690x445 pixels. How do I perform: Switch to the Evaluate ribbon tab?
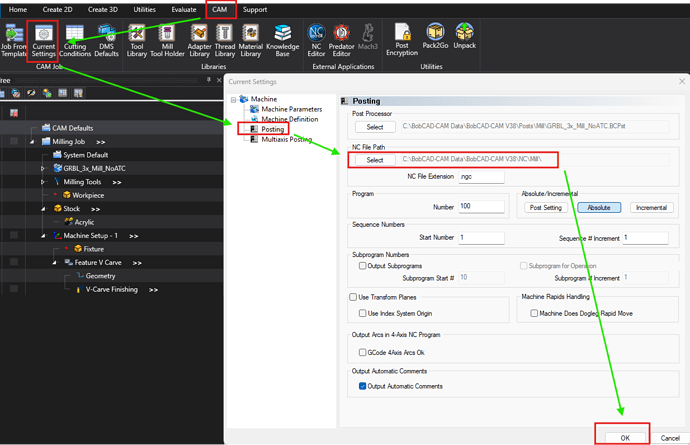(185, 9)
